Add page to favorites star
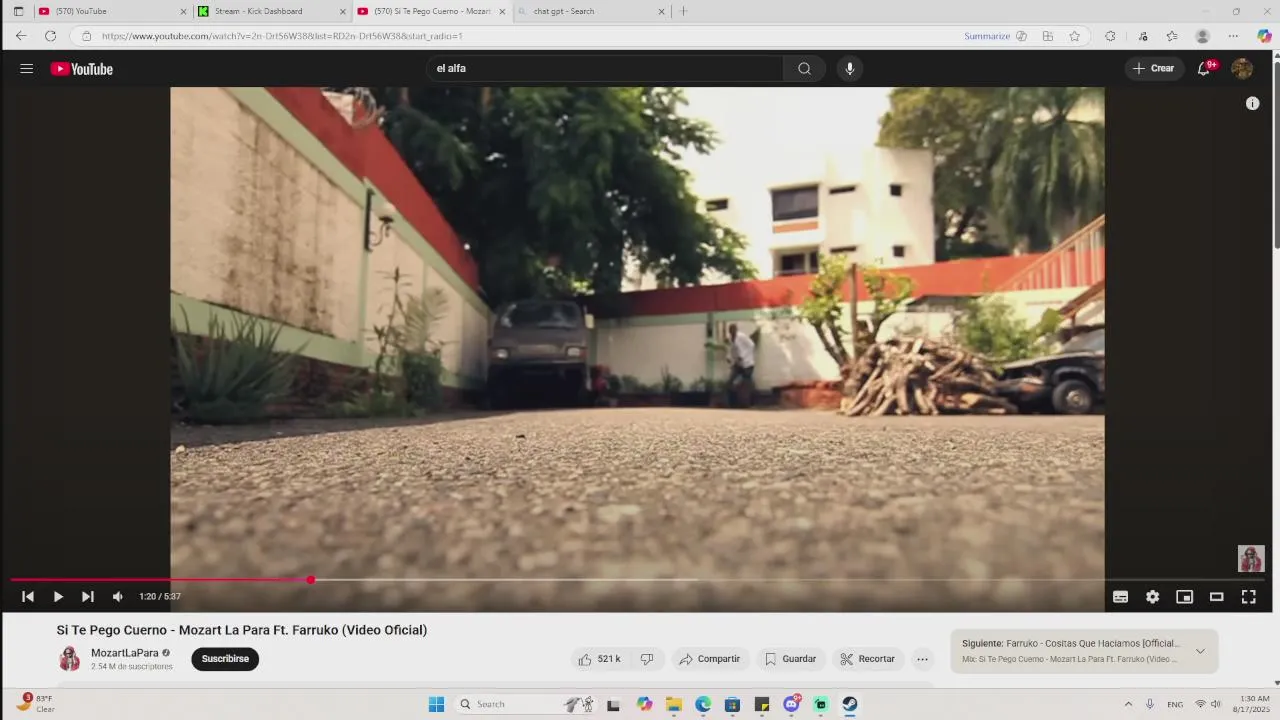This screenshot has height=720, width=1280. click(x=1075, y=36)
